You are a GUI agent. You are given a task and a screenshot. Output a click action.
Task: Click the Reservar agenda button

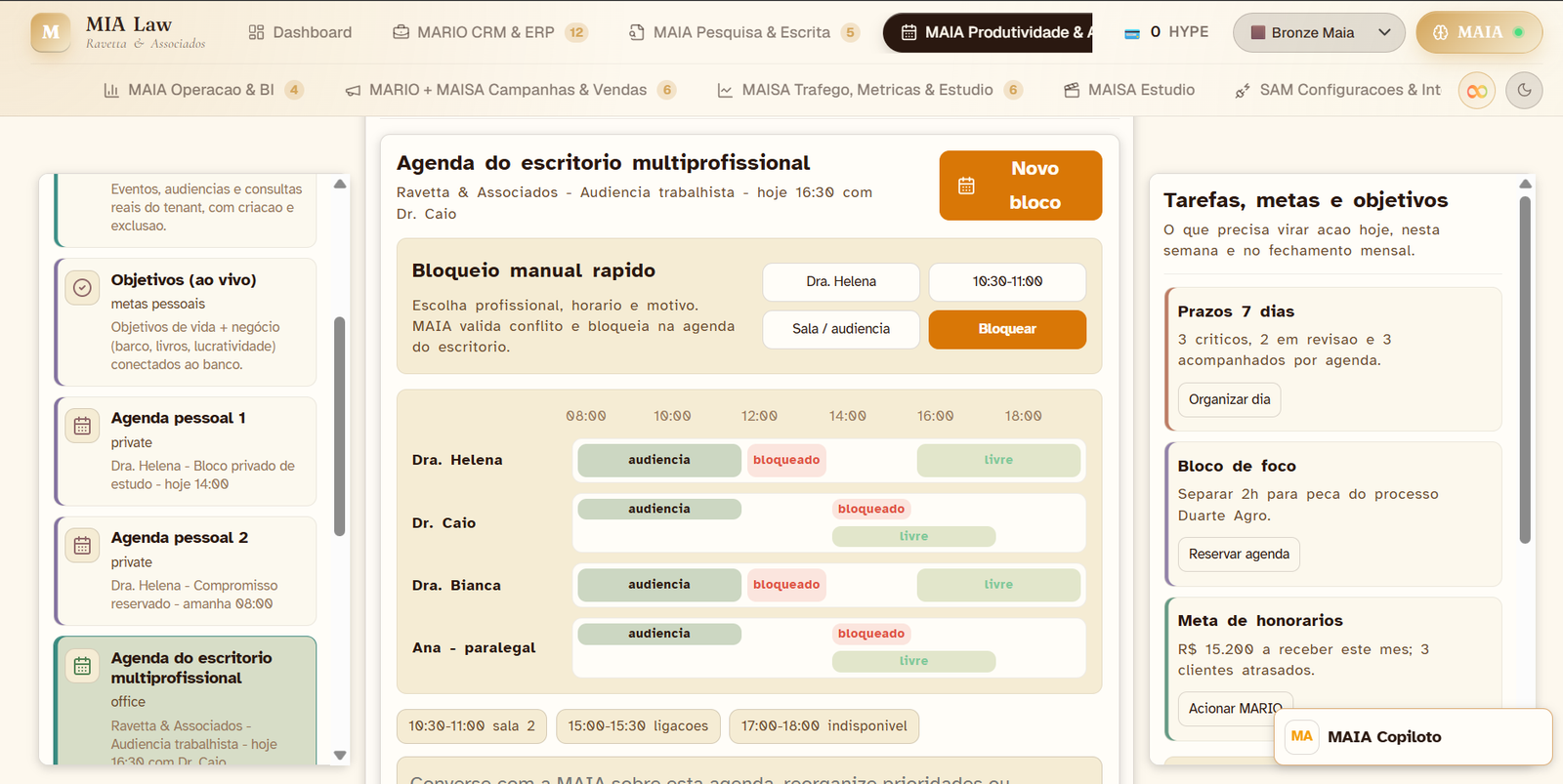click(x=1239, y=554)
